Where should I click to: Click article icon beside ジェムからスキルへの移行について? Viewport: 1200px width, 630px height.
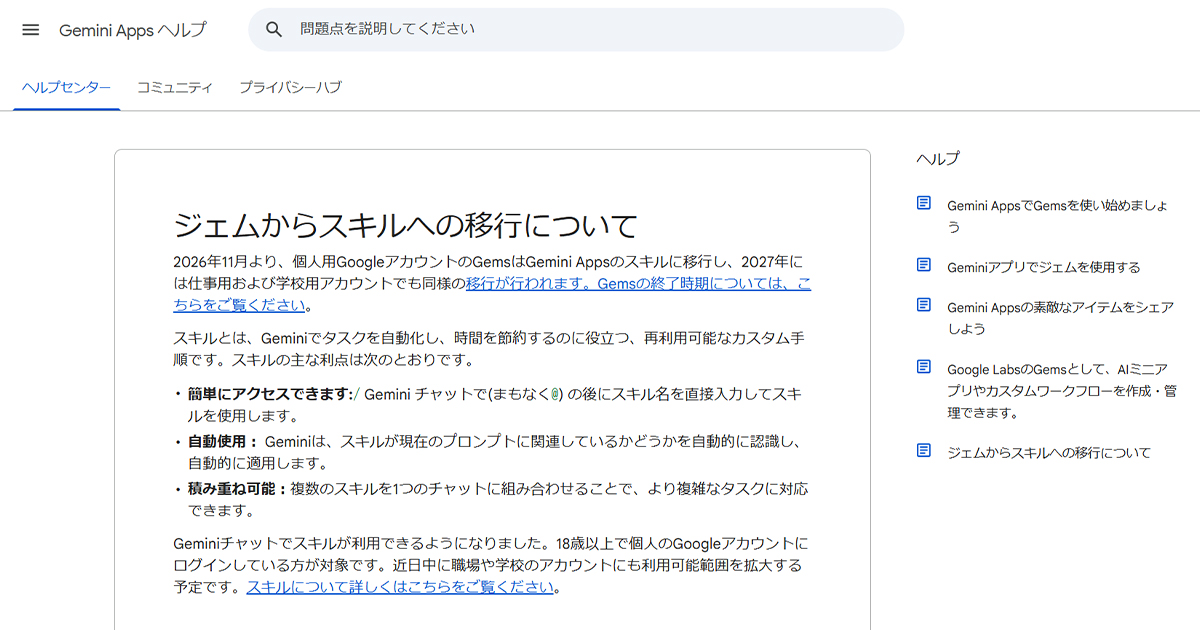[x=924, y=450]
